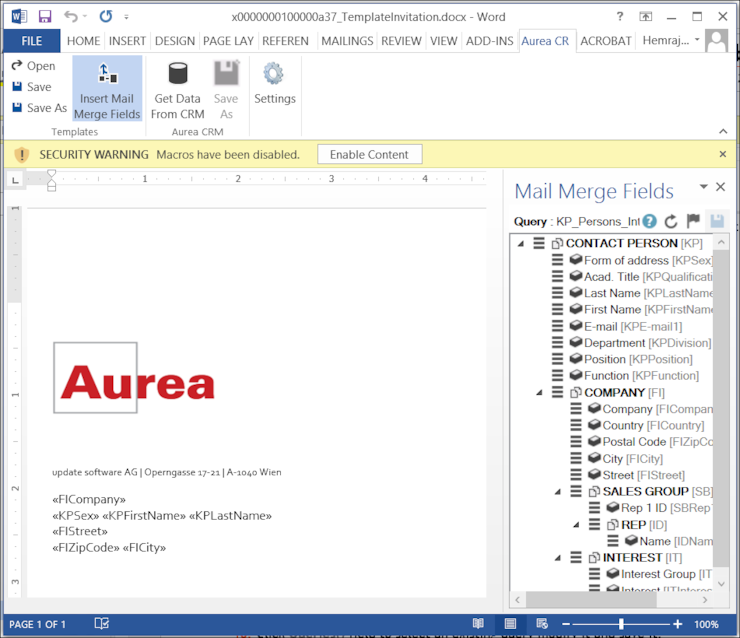This screenshot has height=638, width=740.
Task: Collapse the ribbon with the chevron
Action: (723, 131)
